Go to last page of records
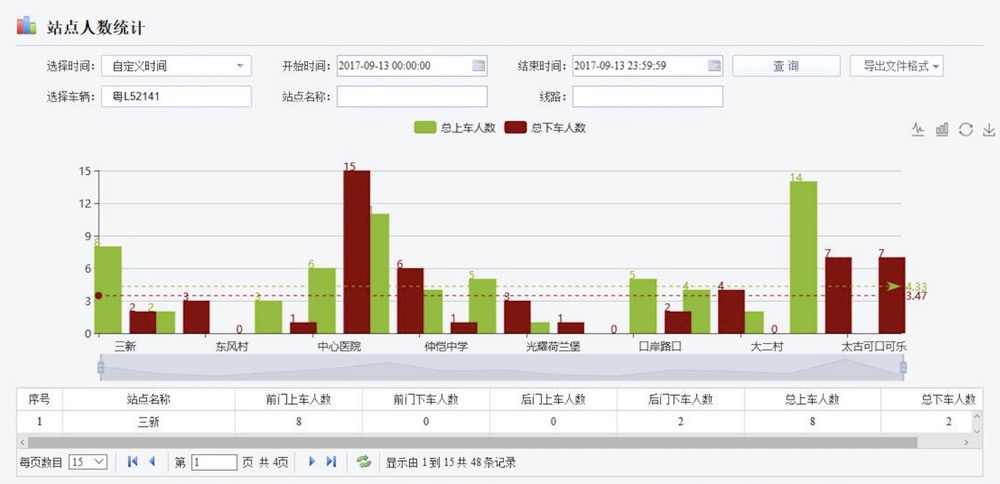Screen dimensions: 1000x484 331,462
